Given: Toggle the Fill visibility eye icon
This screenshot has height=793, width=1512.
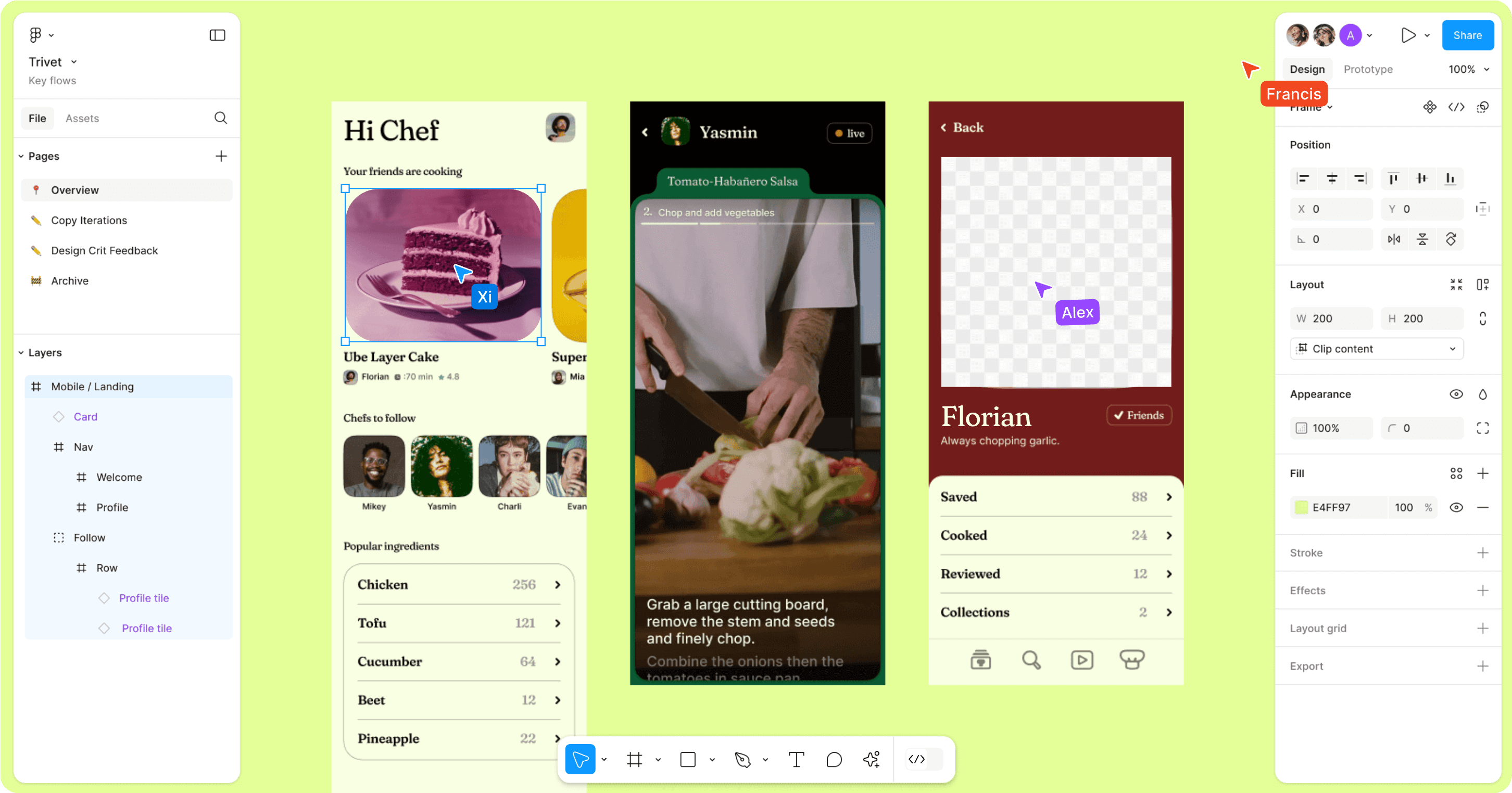Looking at the screenshot, I should tap(1455, 507).
